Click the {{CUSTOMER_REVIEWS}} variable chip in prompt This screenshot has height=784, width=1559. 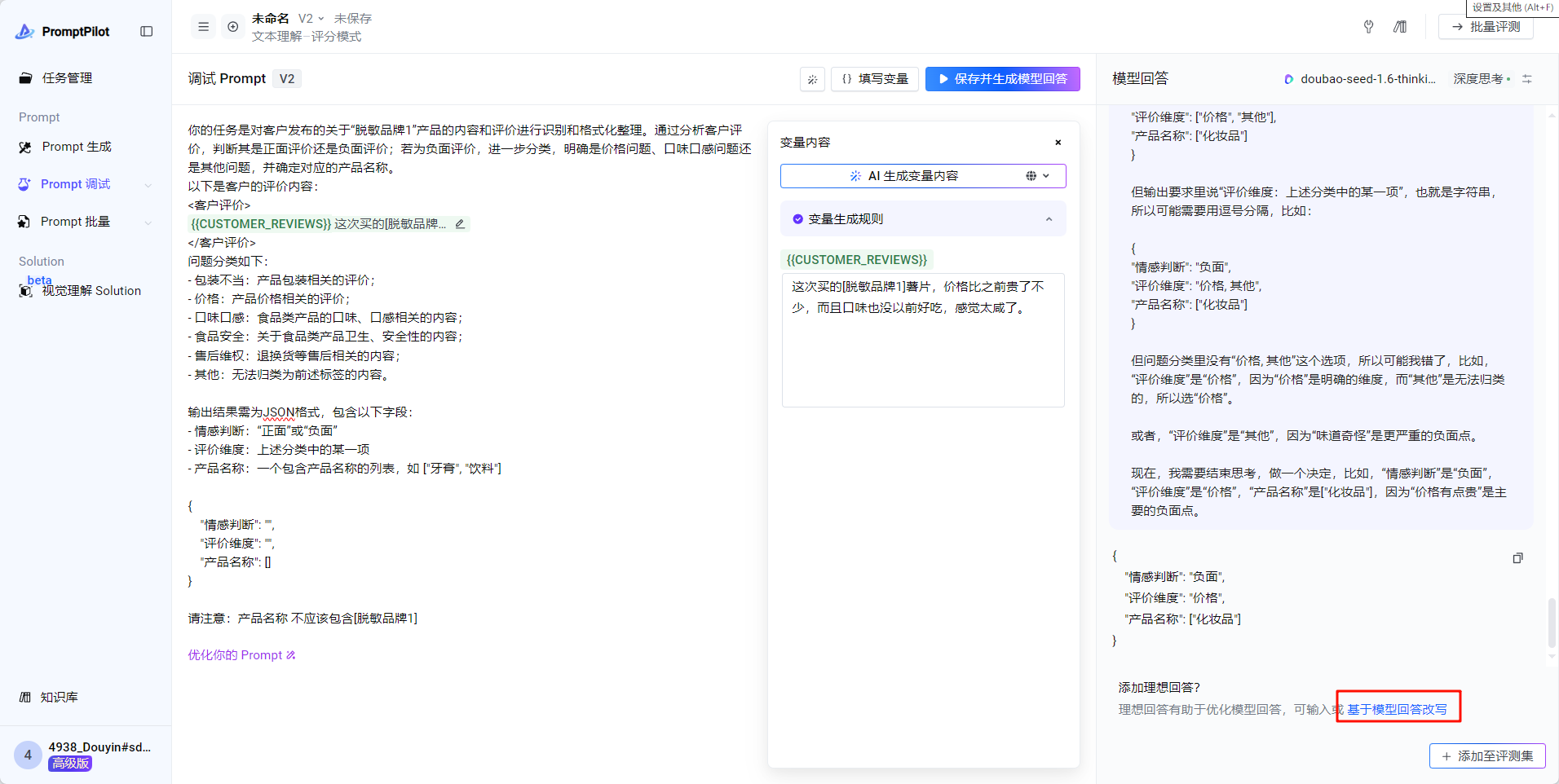tap(261, 224)
